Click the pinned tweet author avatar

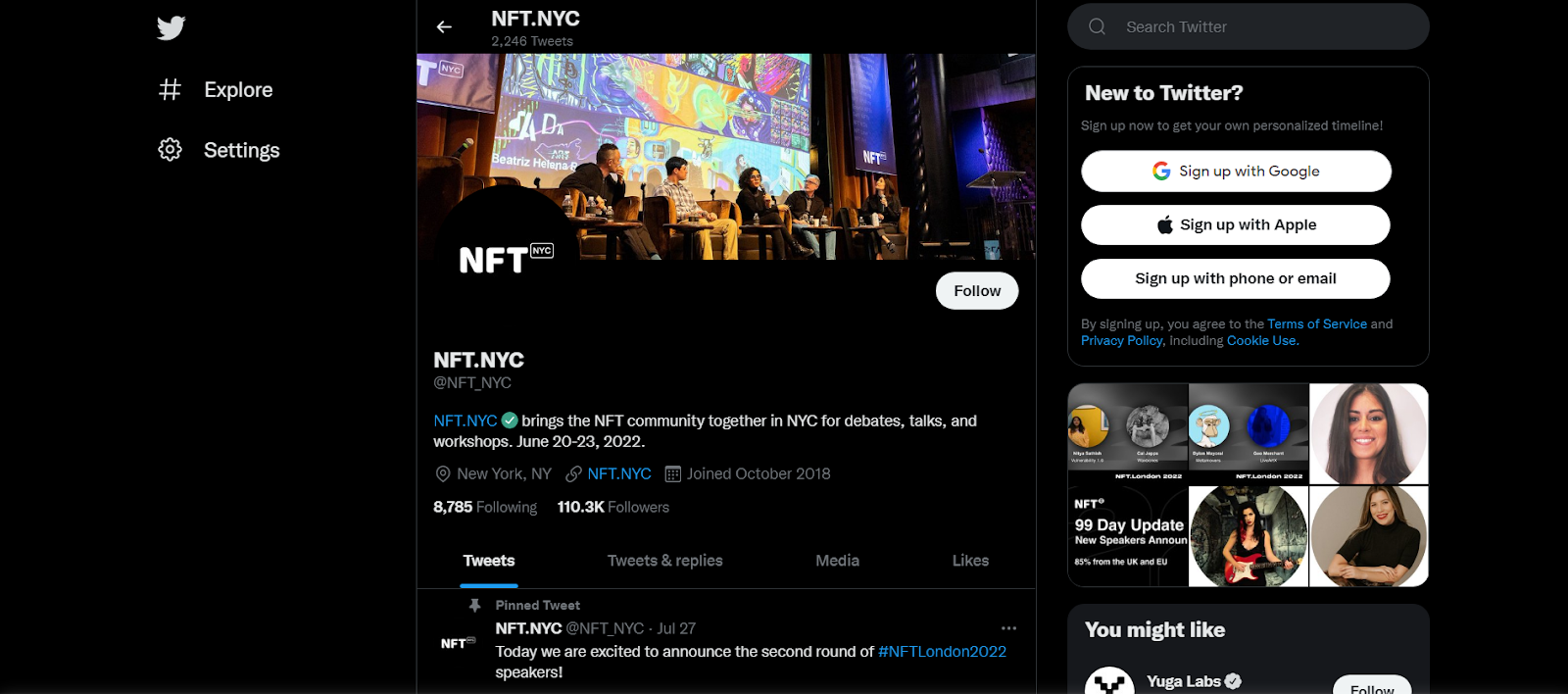[458, 643]
